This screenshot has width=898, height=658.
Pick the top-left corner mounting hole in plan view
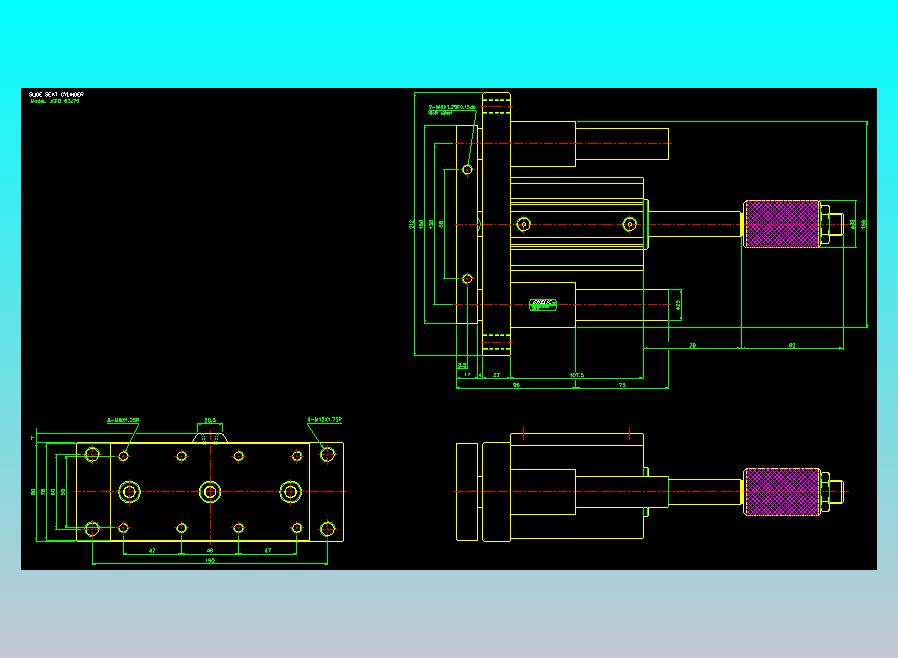click(92, 455)
